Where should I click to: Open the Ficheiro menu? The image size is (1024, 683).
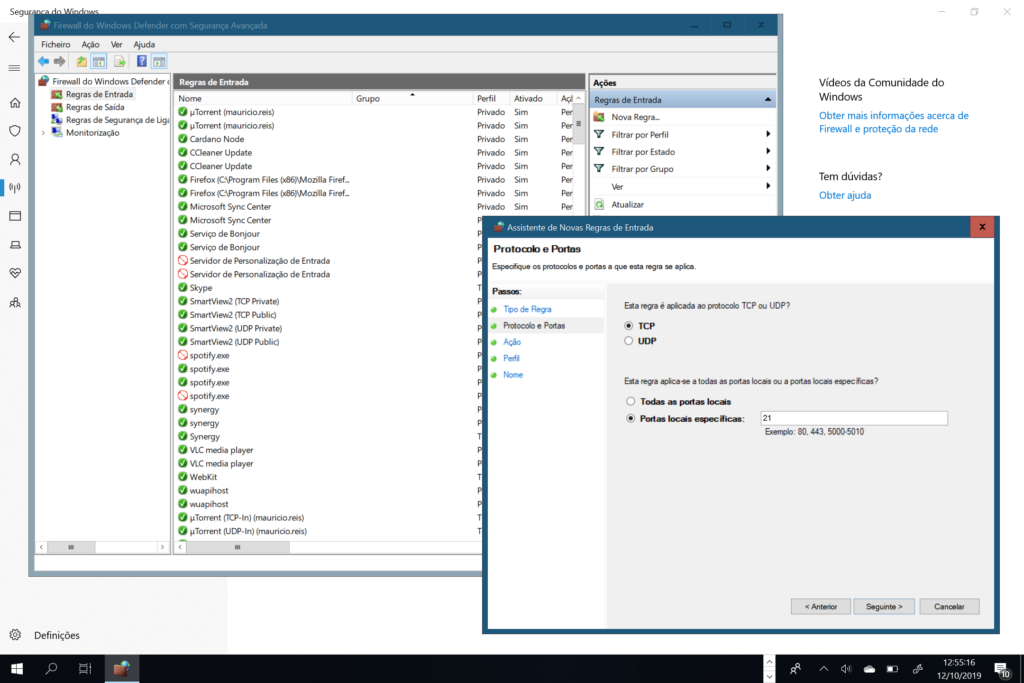56,44
